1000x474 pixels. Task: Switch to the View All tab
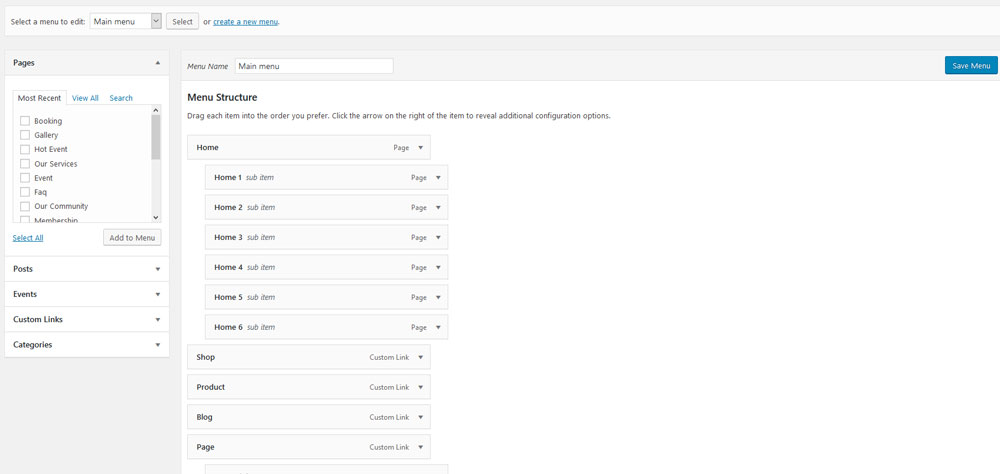tap(85, 98)
